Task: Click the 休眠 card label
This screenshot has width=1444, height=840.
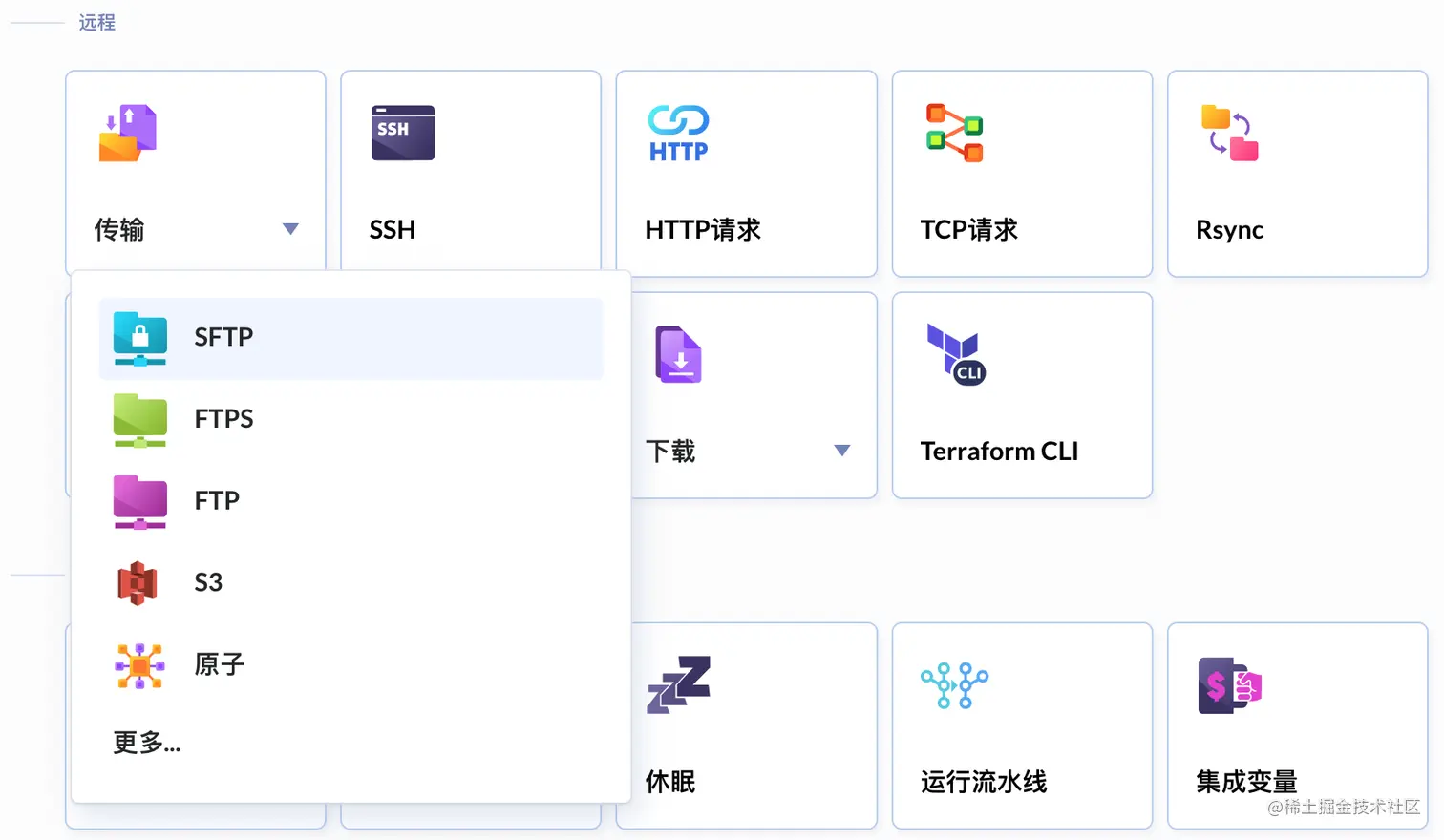Action: [670, 782]
